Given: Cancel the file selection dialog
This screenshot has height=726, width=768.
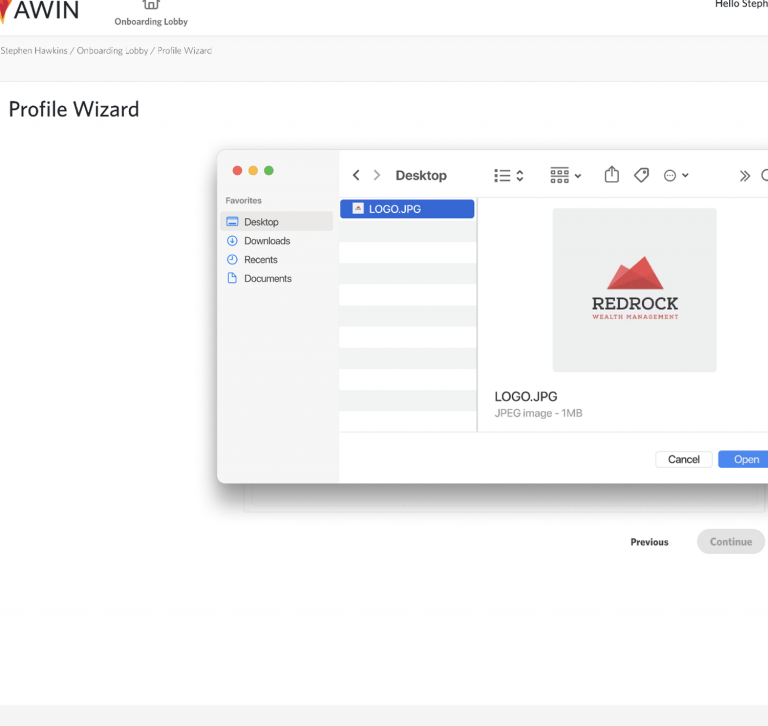Looking at the screenshot, I should tap(684, 459).
